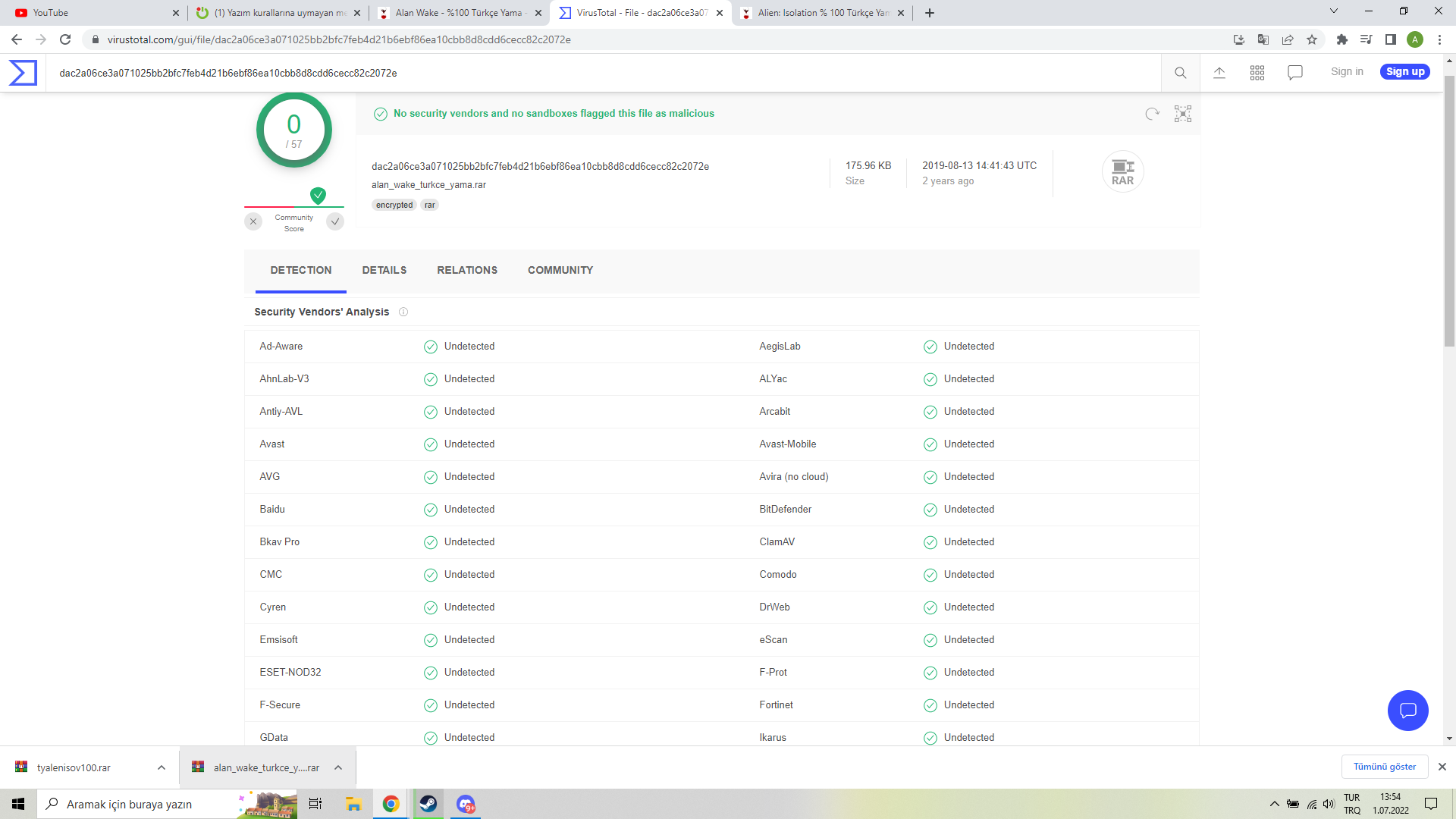
Task: Switch to the DETAILS tab
Action: [384, 270]
